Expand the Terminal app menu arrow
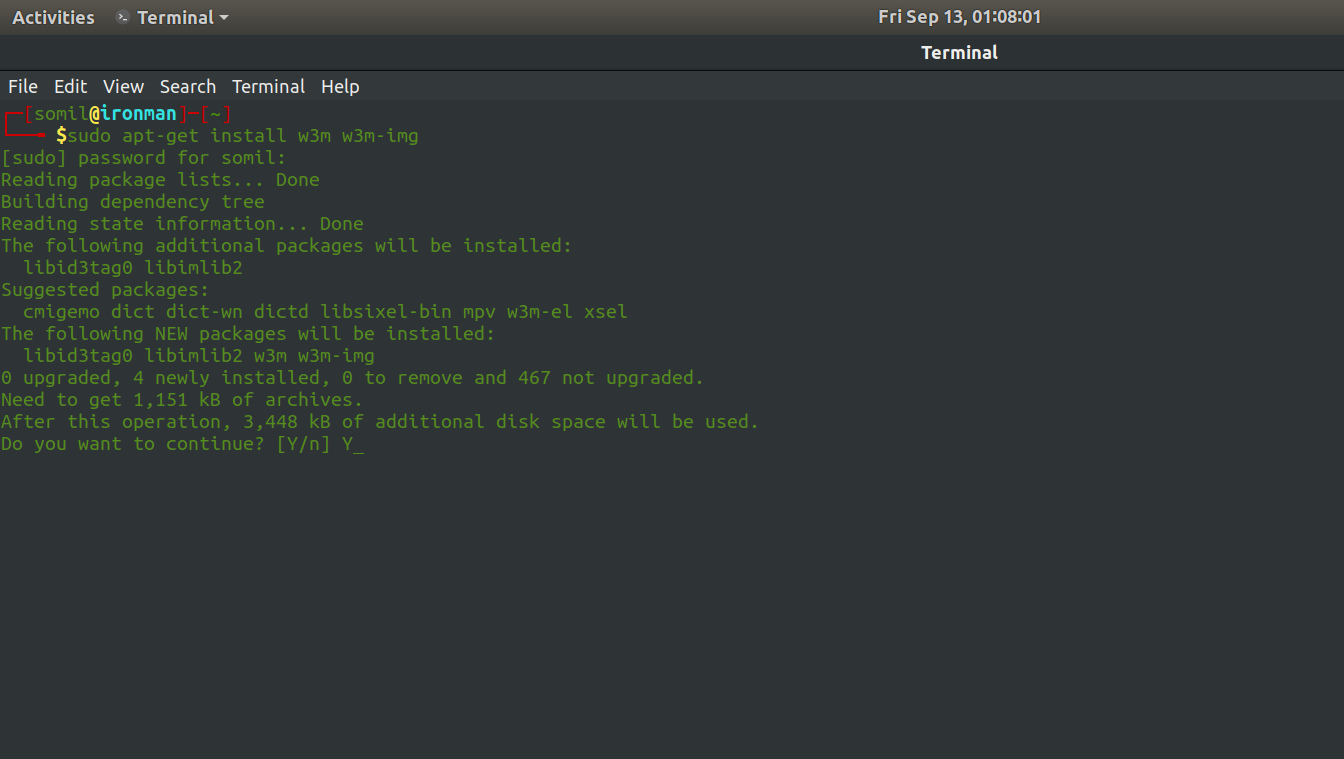Viewport: 1344px width, 759px height. click(x=223, y=18)
